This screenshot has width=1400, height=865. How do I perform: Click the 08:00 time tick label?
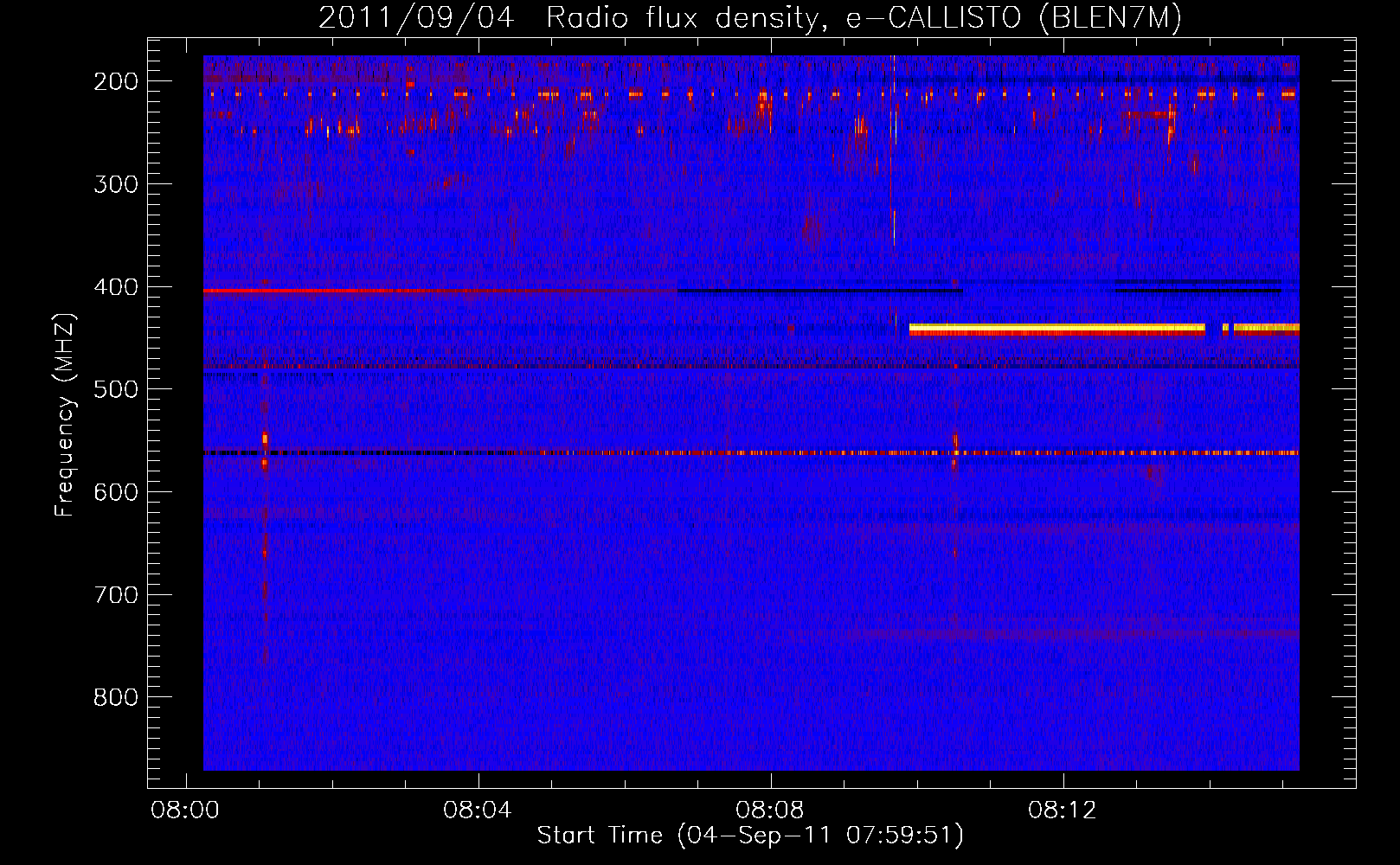pyautogui.click(x=185, y=811)
